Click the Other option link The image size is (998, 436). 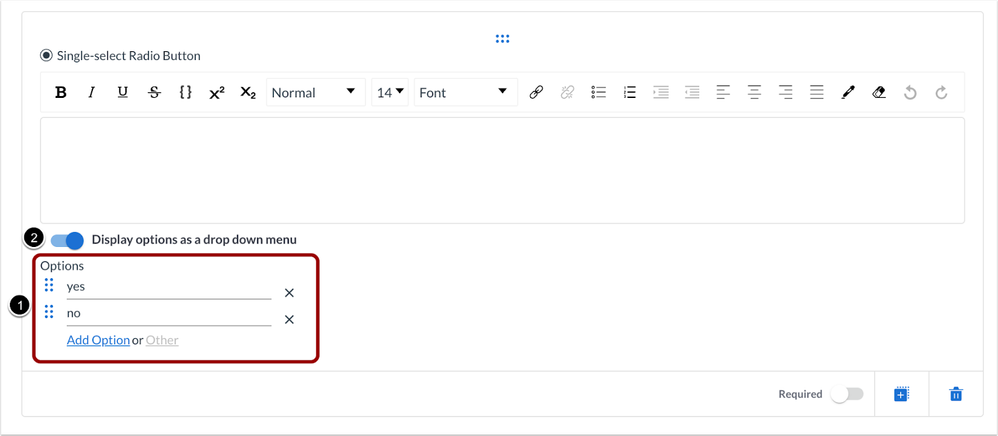pyautogui.click(x=162, y=340)
